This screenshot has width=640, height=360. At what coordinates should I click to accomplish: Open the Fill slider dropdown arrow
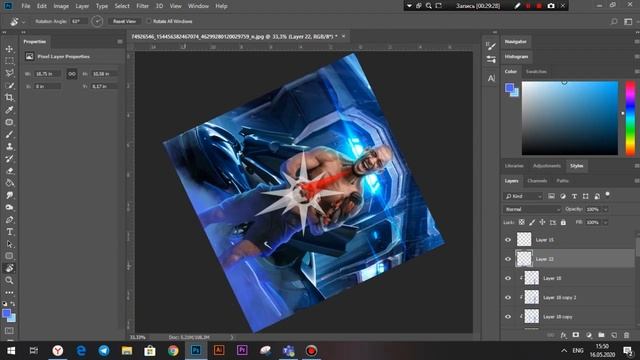click(x=606, y=222)
